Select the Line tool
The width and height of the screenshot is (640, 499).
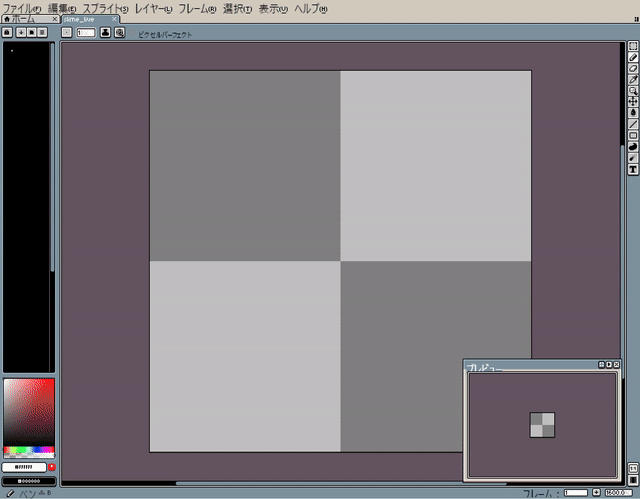[x=633, y=124]
